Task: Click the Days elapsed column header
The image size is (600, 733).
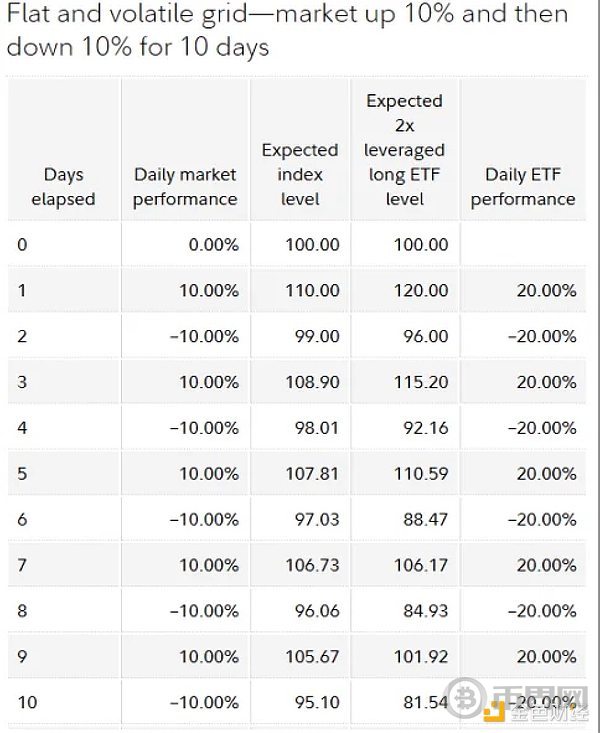Action: (63, 187)
